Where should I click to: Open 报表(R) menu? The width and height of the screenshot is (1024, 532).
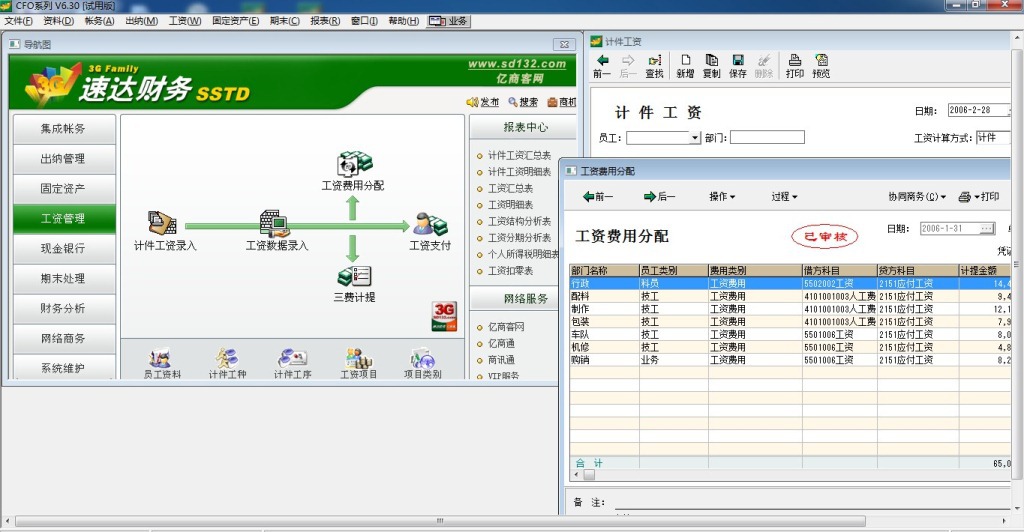[x=325, y=21]
